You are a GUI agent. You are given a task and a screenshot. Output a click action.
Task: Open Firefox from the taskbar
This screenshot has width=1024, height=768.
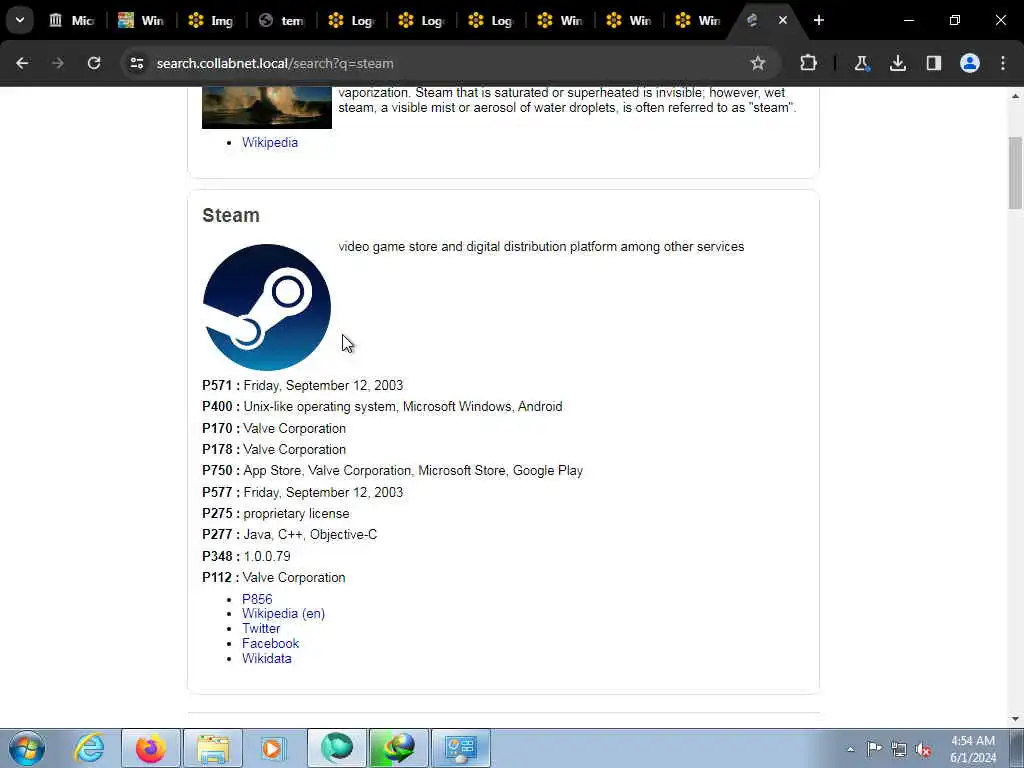coord(150,748)
